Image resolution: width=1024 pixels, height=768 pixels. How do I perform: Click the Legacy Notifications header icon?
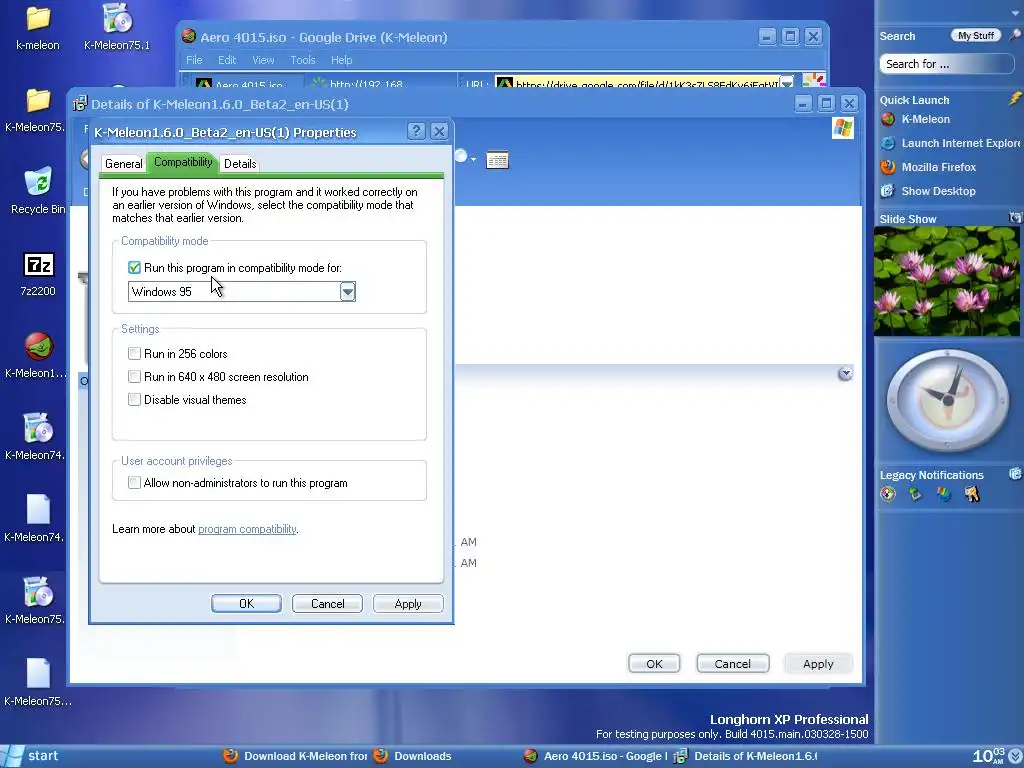(1015, 474)
